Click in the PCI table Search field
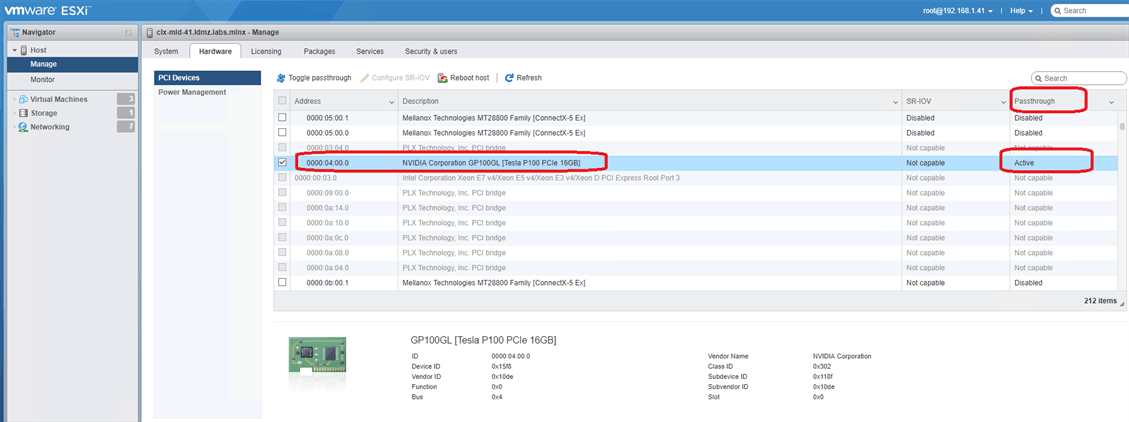The width and height of the screenshot is (1129, 422). pyautogui.click(x=1079, y=78)
